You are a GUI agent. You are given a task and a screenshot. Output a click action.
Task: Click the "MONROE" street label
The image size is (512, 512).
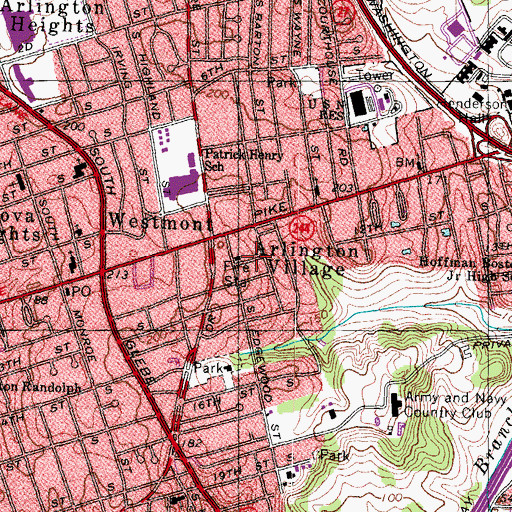(84, 335)
